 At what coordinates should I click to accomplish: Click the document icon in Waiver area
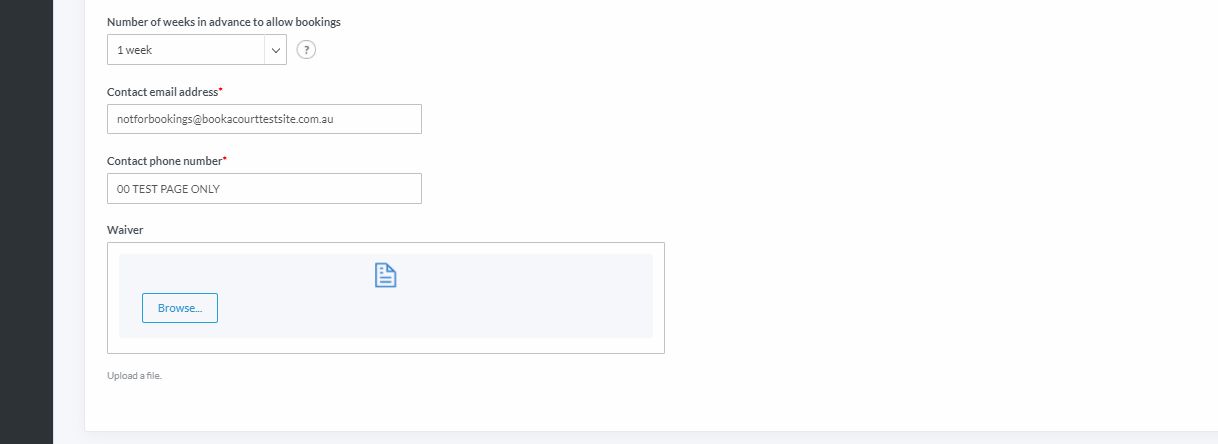pyautogui.click(x=386, y=276)
